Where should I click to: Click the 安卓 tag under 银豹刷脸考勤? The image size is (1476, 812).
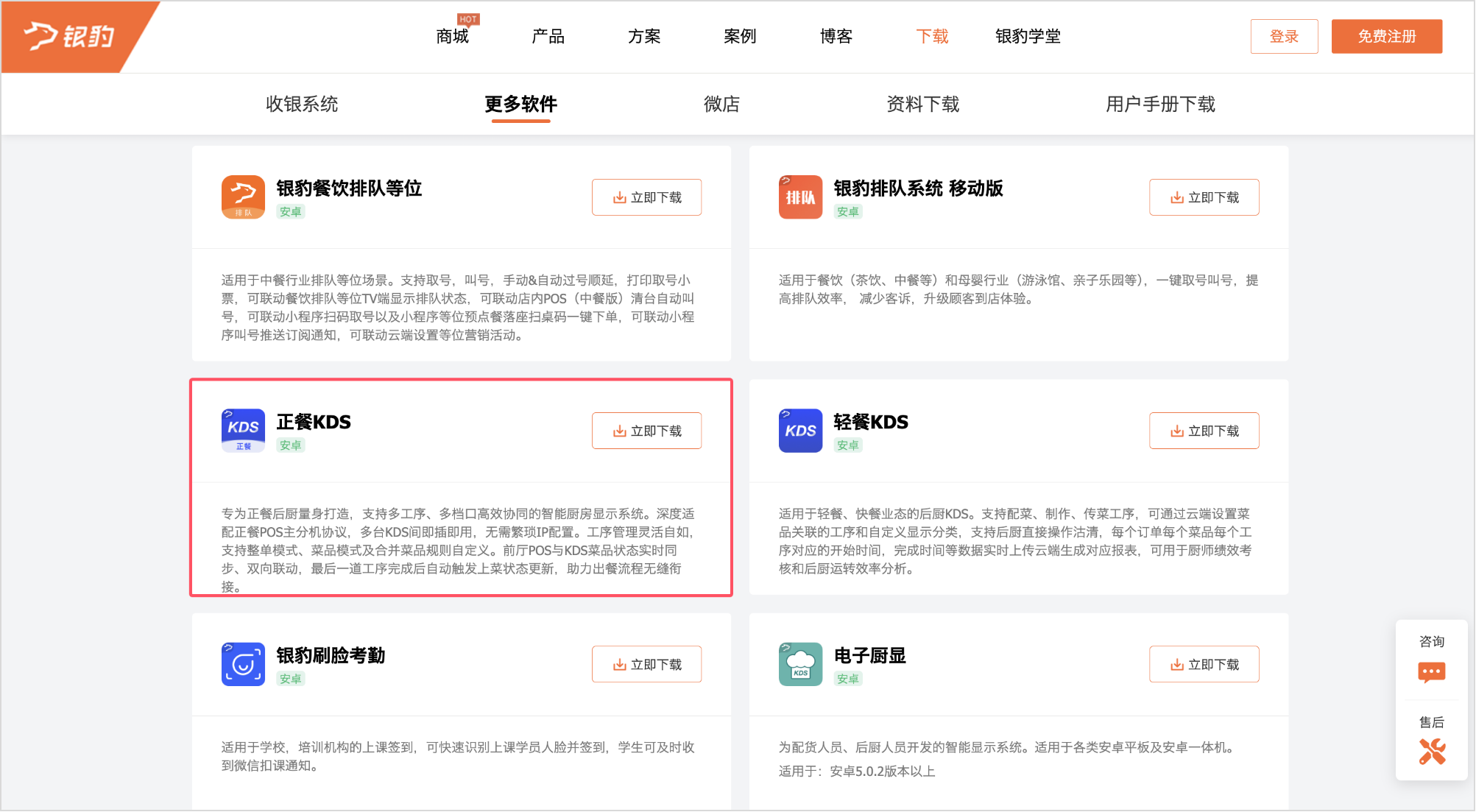(x=291, y=679)
